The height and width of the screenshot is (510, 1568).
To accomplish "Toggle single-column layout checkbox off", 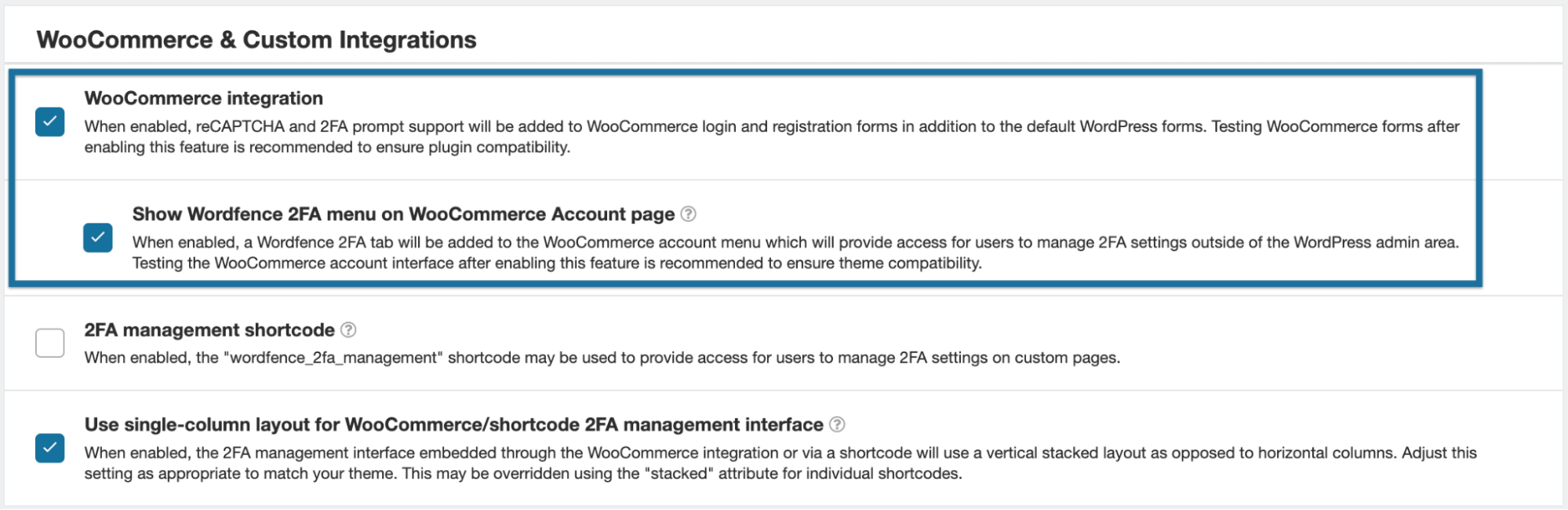I will point(50,448).
